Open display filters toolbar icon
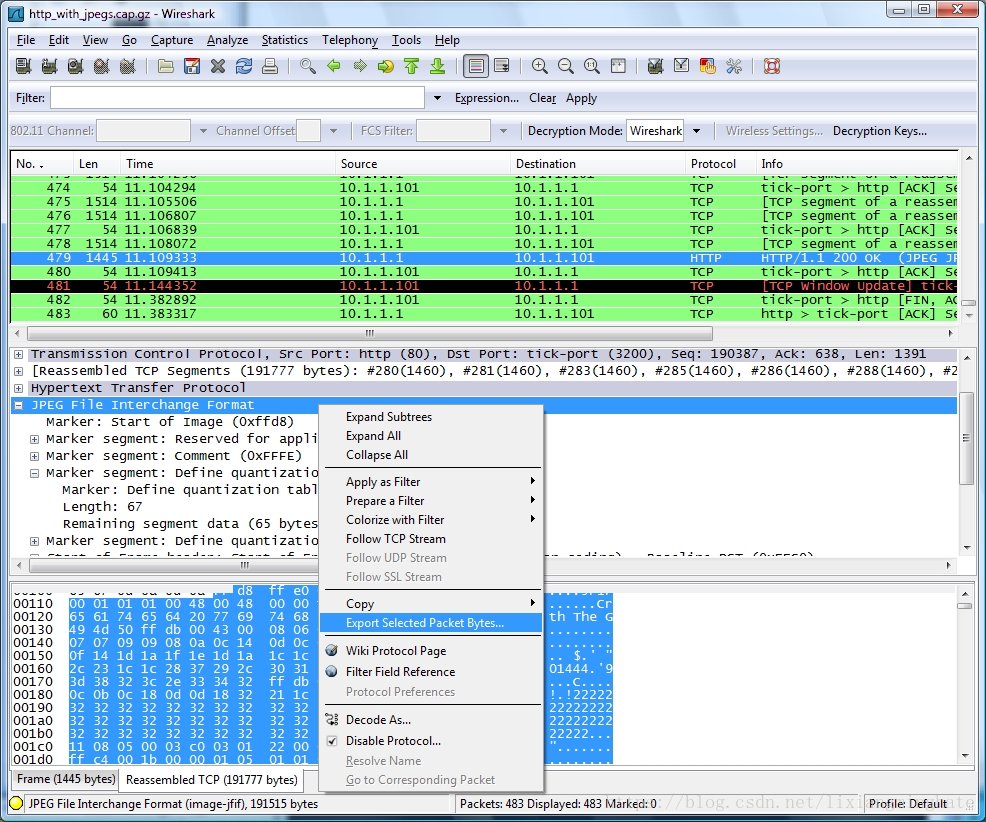The width and height of the screenshot is (986, 822). click(681, 66)
